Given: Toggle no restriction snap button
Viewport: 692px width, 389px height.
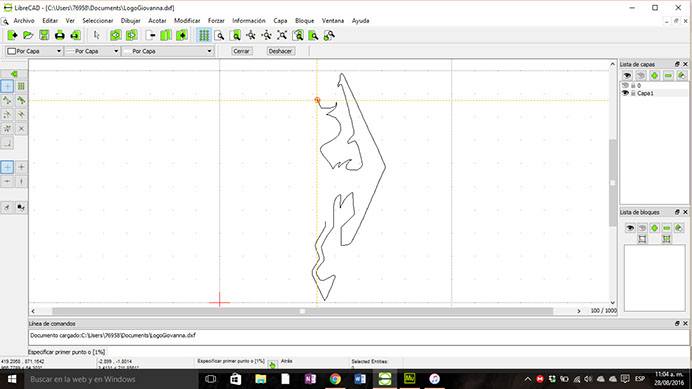Looking at the screenshot, I should [8, 167].
